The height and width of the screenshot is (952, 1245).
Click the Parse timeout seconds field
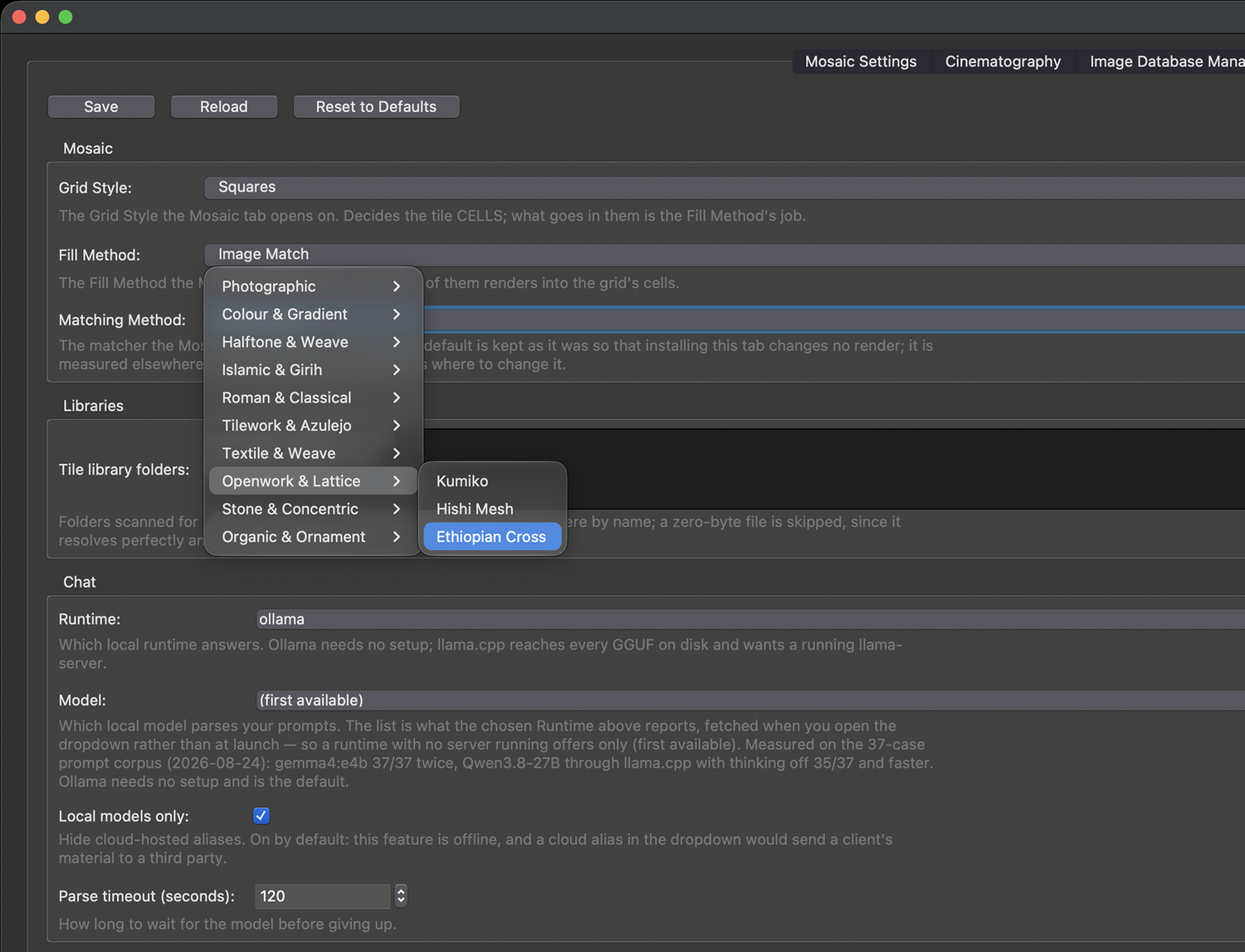(322, 896)
